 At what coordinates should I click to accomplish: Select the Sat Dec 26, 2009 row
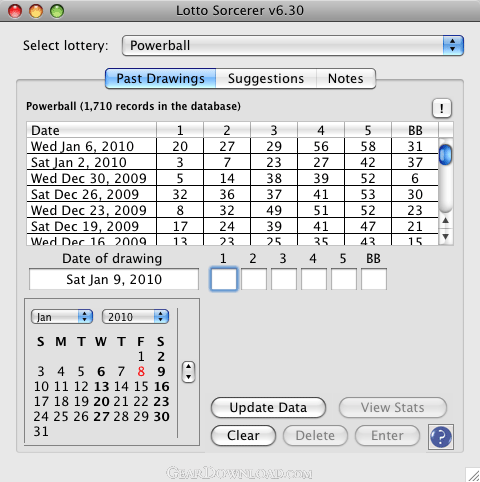(x=232, y=194)
